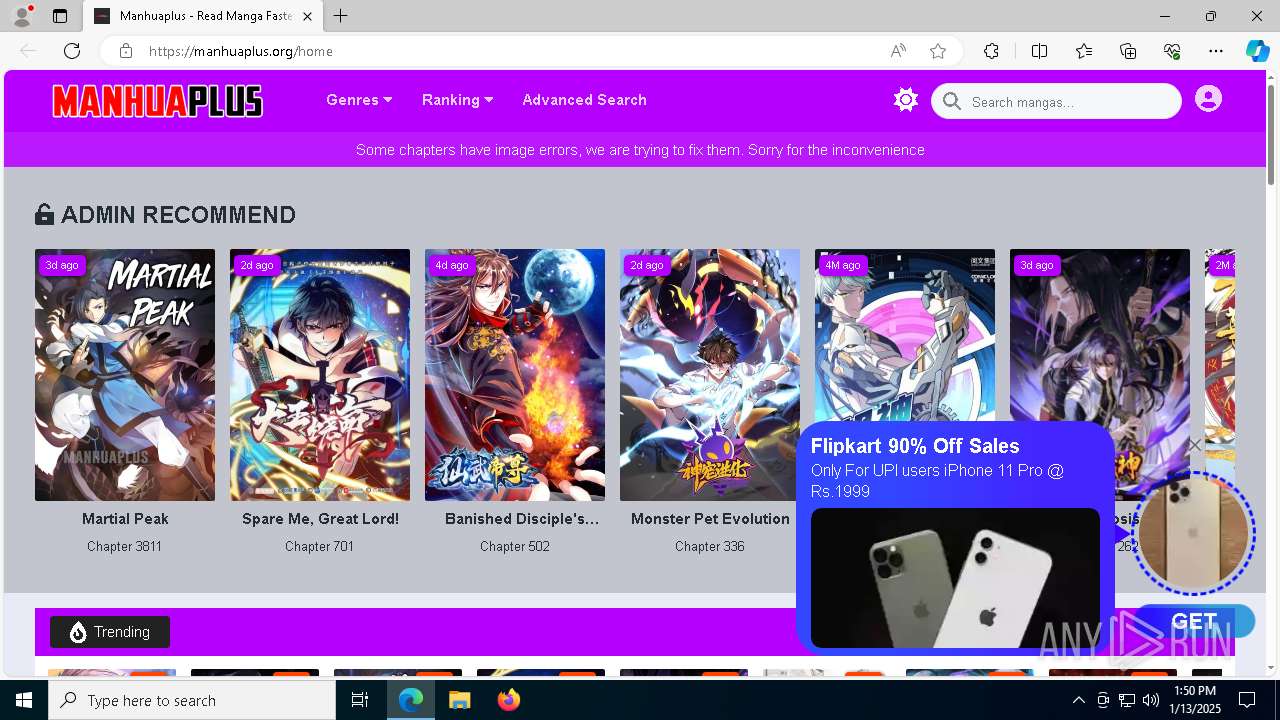Click the browser back arrow

click(x=28, y=51)
